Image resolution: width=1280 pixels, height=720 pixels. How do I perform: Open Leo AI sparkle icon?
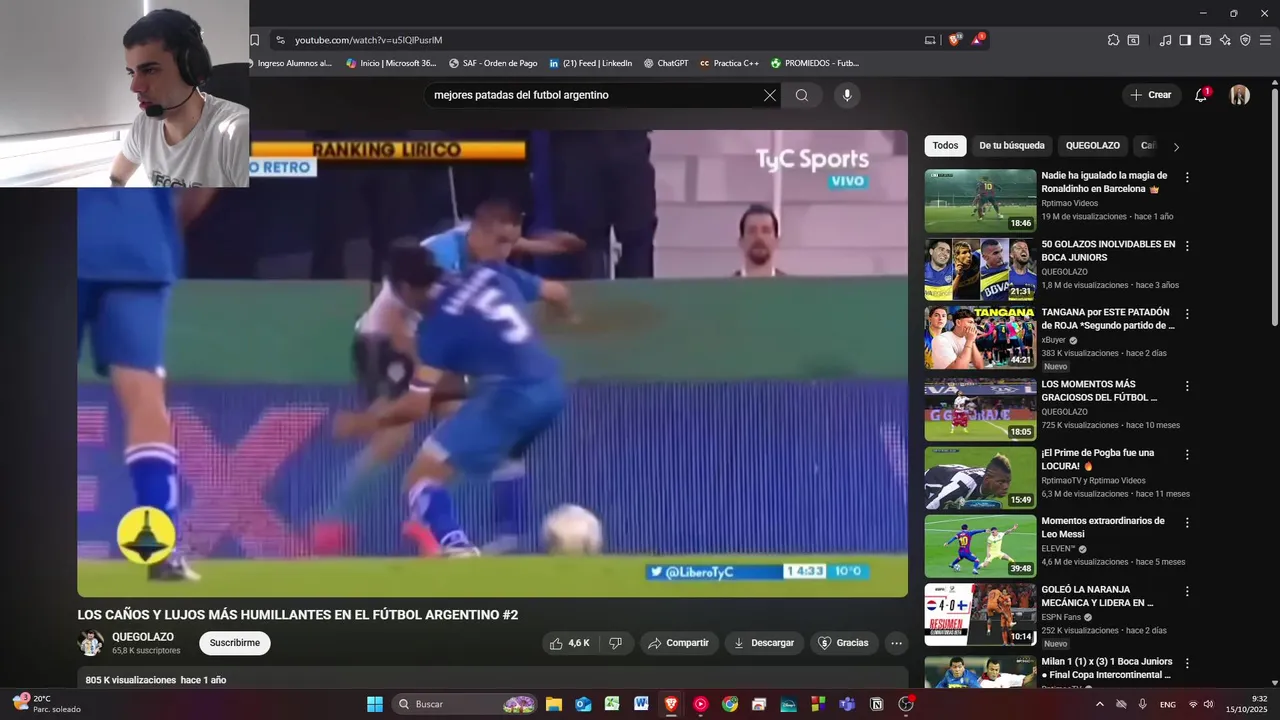pyautogui.click(x=1225, y=40)
